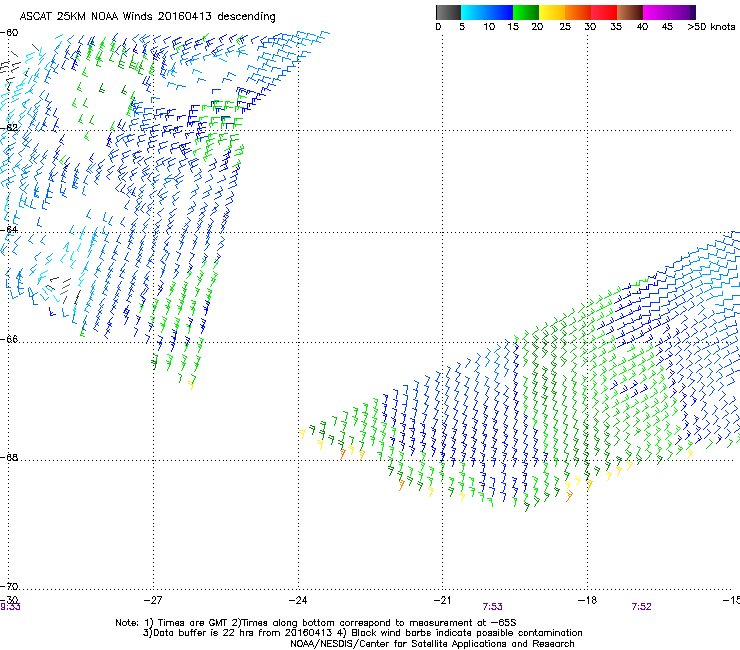Click the note line starting 'Note: 1) Times are GMT'
Image resolution: width=740 pixels, height=650 pixels.
click(316, 623)
